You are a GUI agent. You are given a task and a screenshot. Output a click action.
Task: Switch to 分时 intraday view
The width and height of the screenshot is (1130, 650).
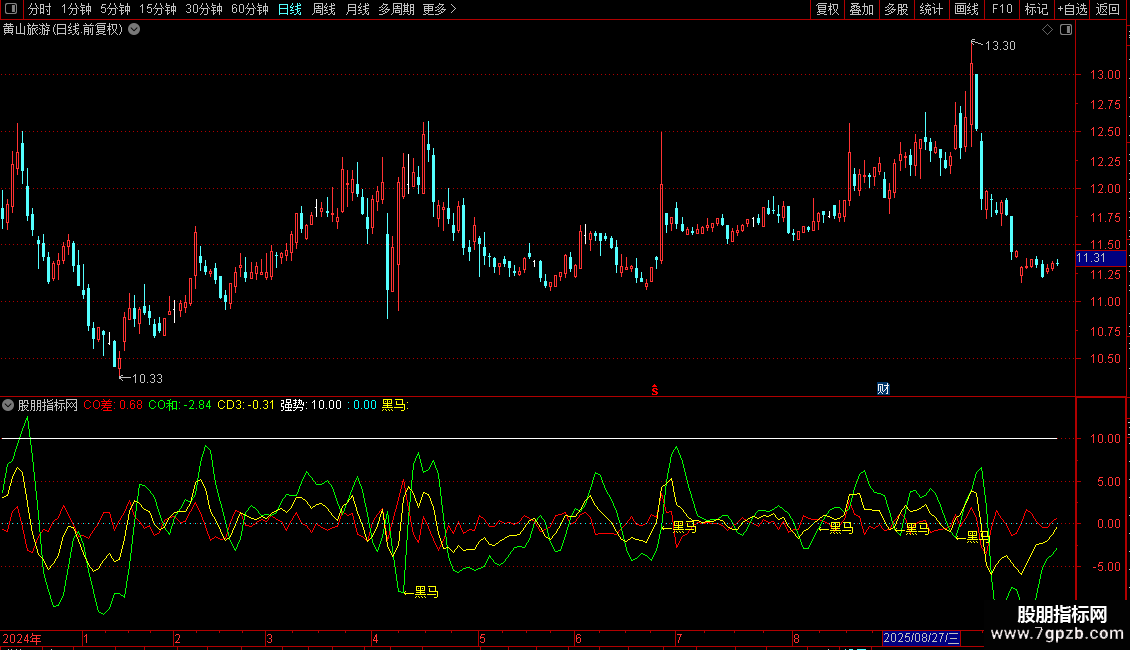(x=39, y=10)
